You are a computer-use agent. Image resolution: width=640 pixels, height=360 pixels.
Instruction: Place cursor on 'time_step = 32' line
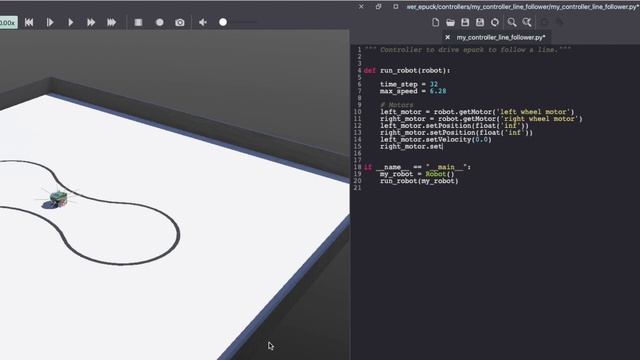click(x=409, y=84)
